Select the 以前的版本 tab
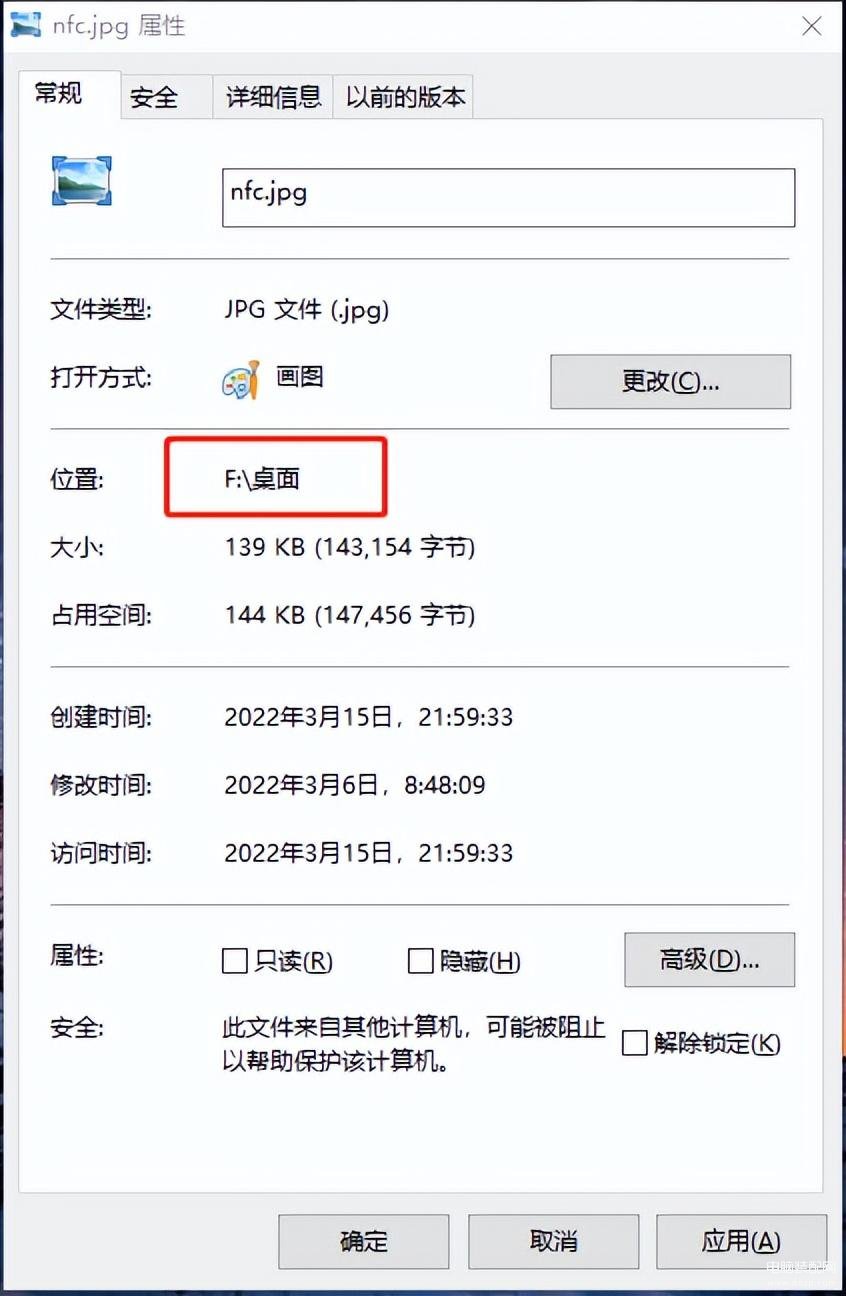 pyautogui.click(x=405, y=97)
